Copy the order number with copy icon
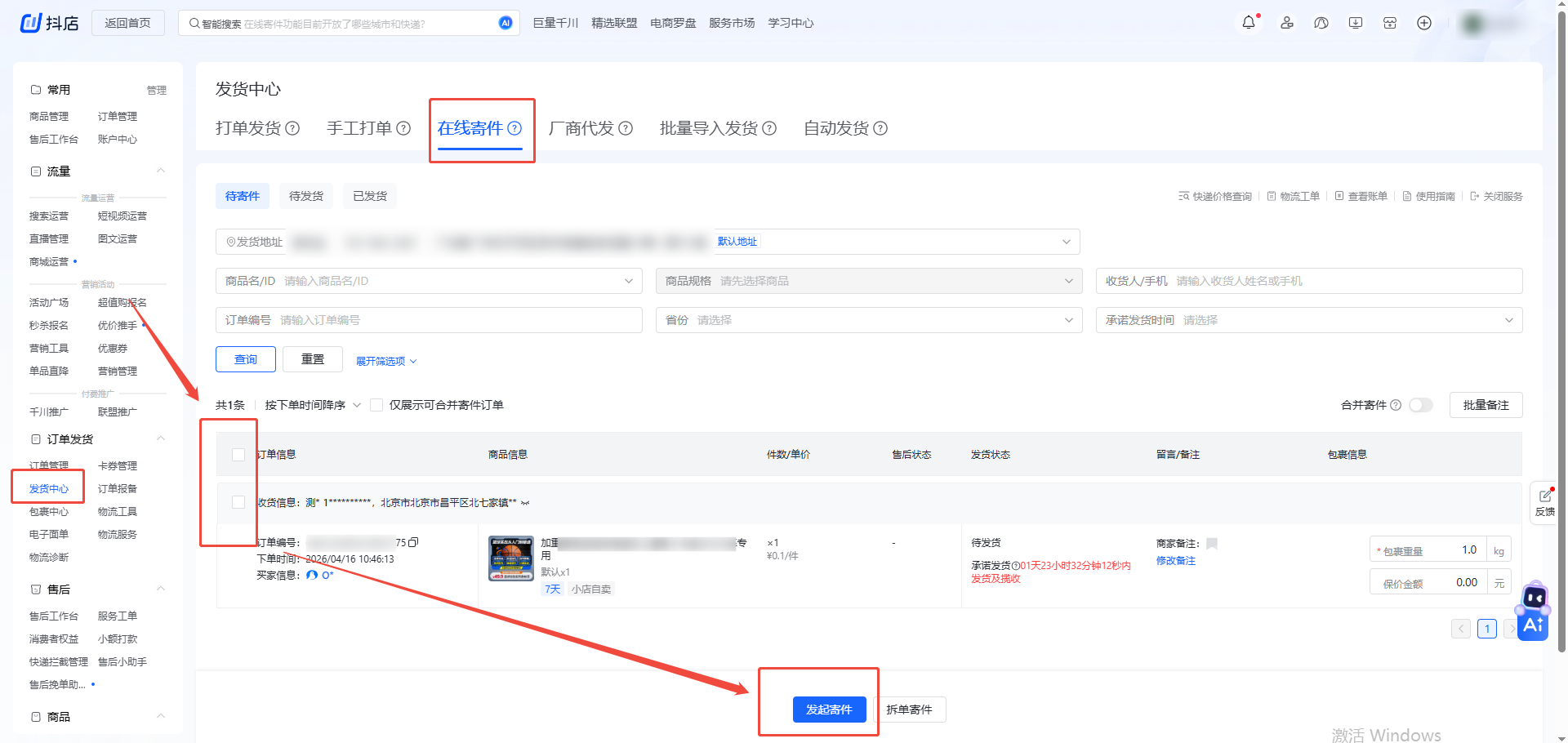Viewport: 1568px width, 743px height. [413, 542]
